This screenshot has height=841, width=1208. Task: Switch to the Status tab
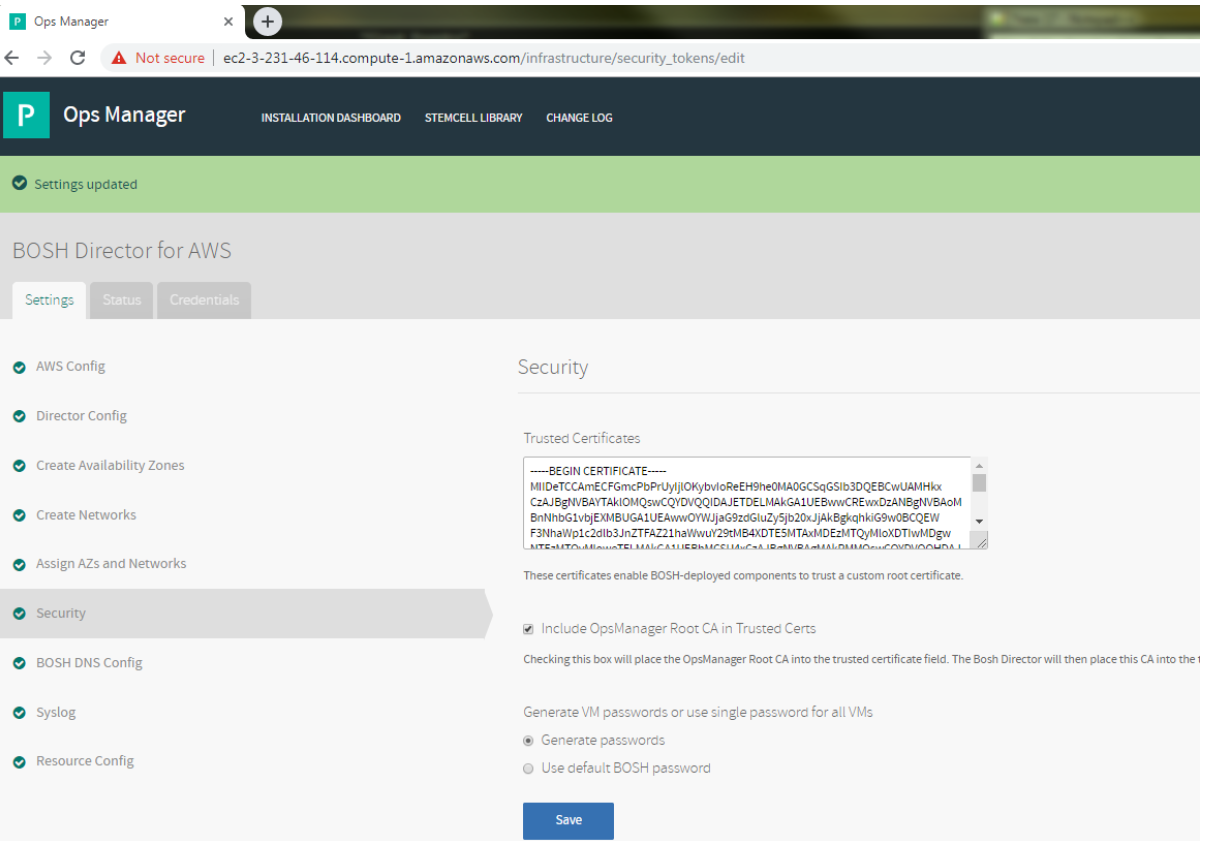[121, 300]
